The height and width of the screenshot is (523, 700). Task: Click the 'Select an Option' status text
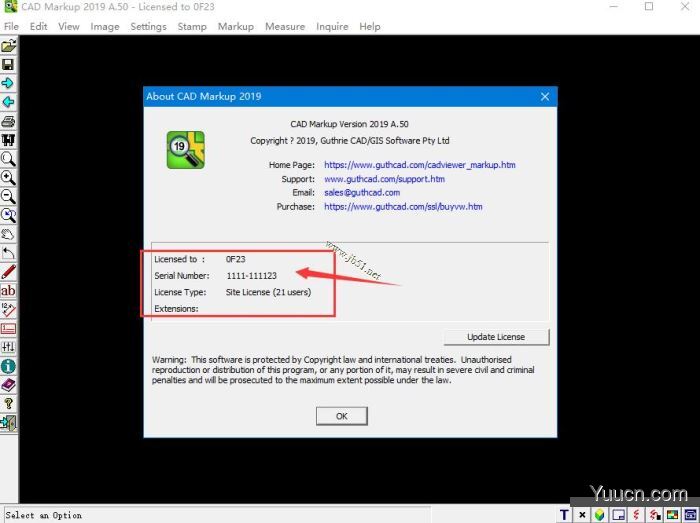[x=44, y=515]
